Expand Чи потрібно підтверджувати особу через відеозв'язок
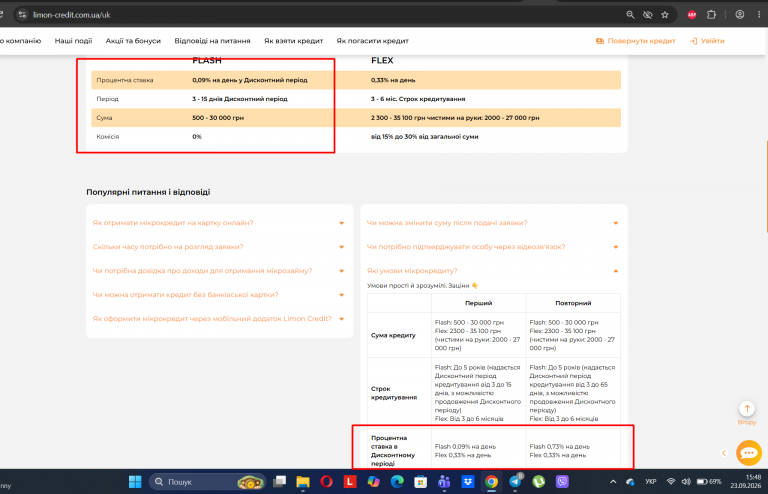 click(493, 247)
